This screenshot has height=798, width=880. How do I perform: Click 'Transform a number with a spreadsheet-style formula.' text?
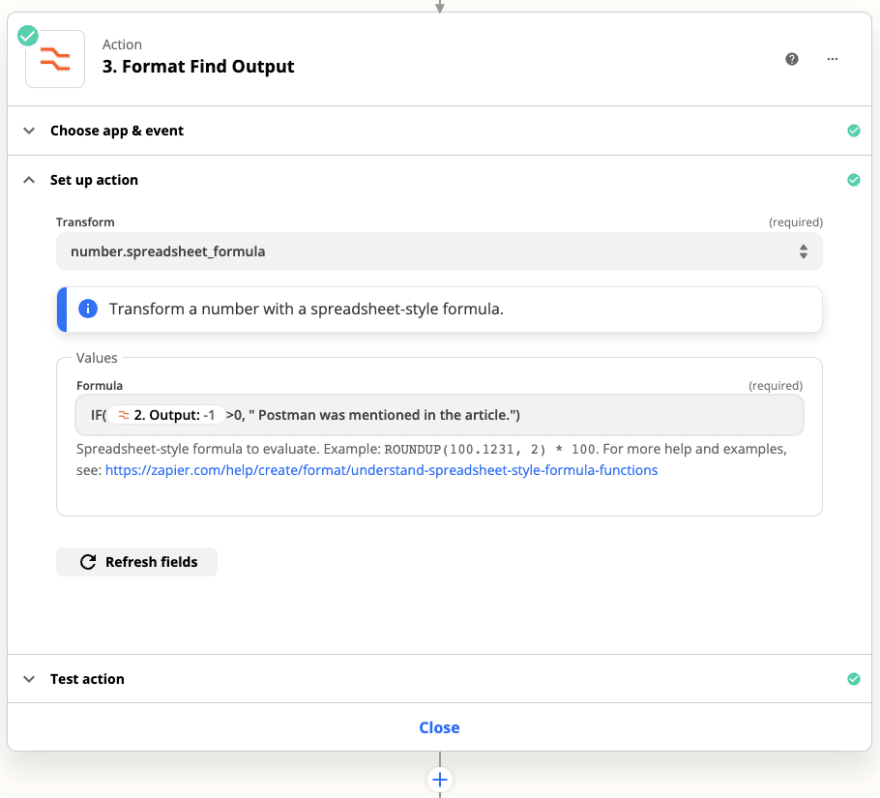306,309
